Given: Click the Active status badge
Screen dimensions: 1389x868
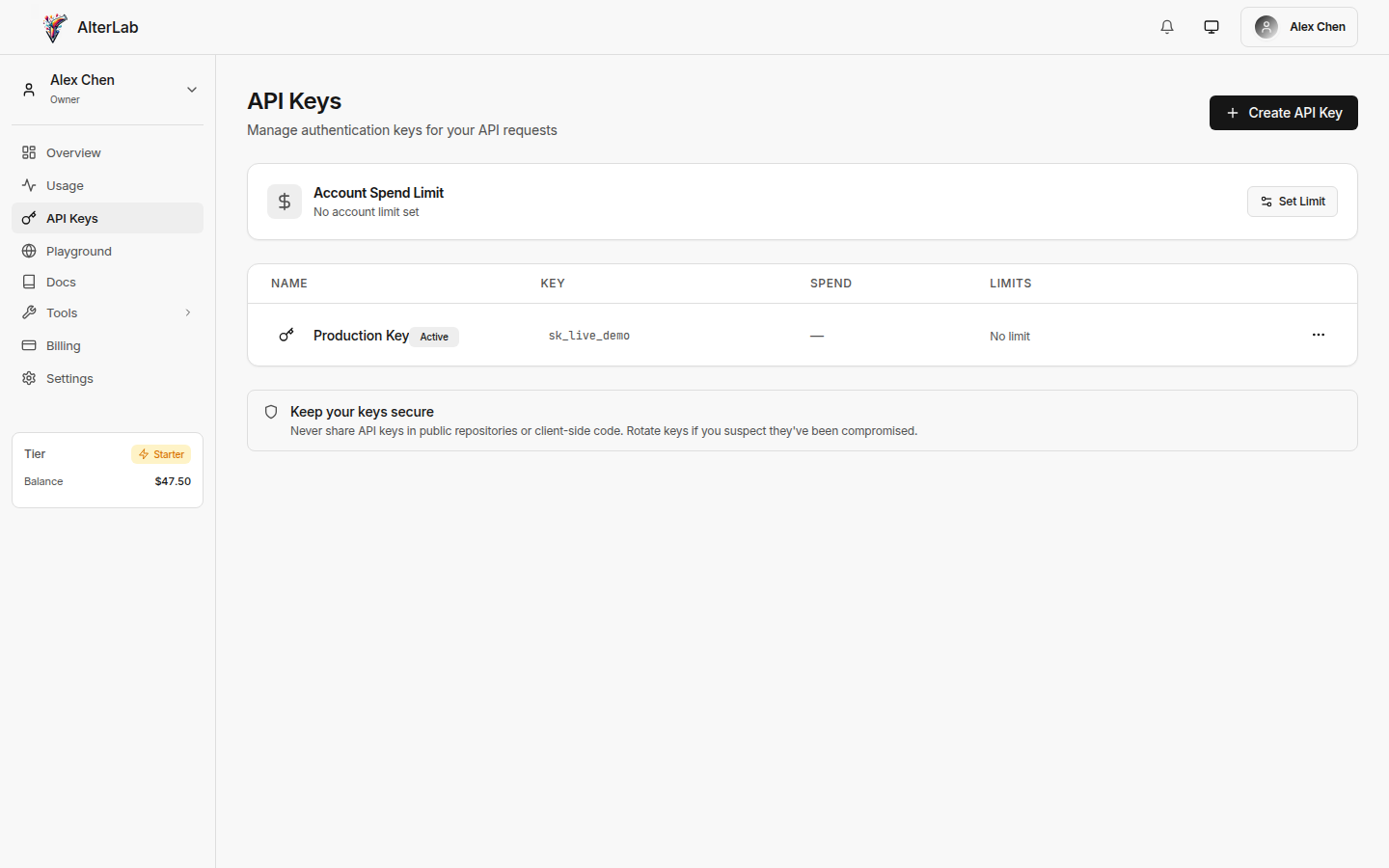Looking at the screenshot, I should (x=434, y=337).
